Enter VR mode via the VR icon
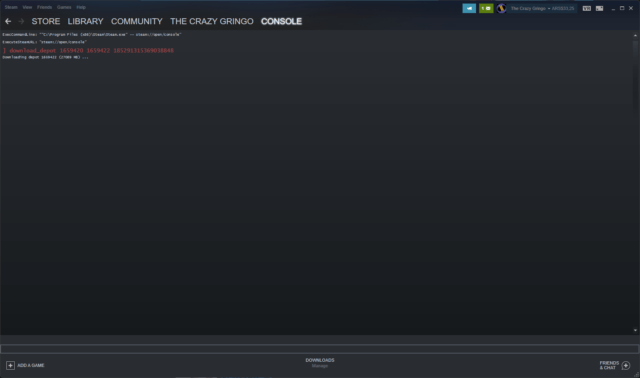This screenshot has width=640, height=378. pos(587,8)
